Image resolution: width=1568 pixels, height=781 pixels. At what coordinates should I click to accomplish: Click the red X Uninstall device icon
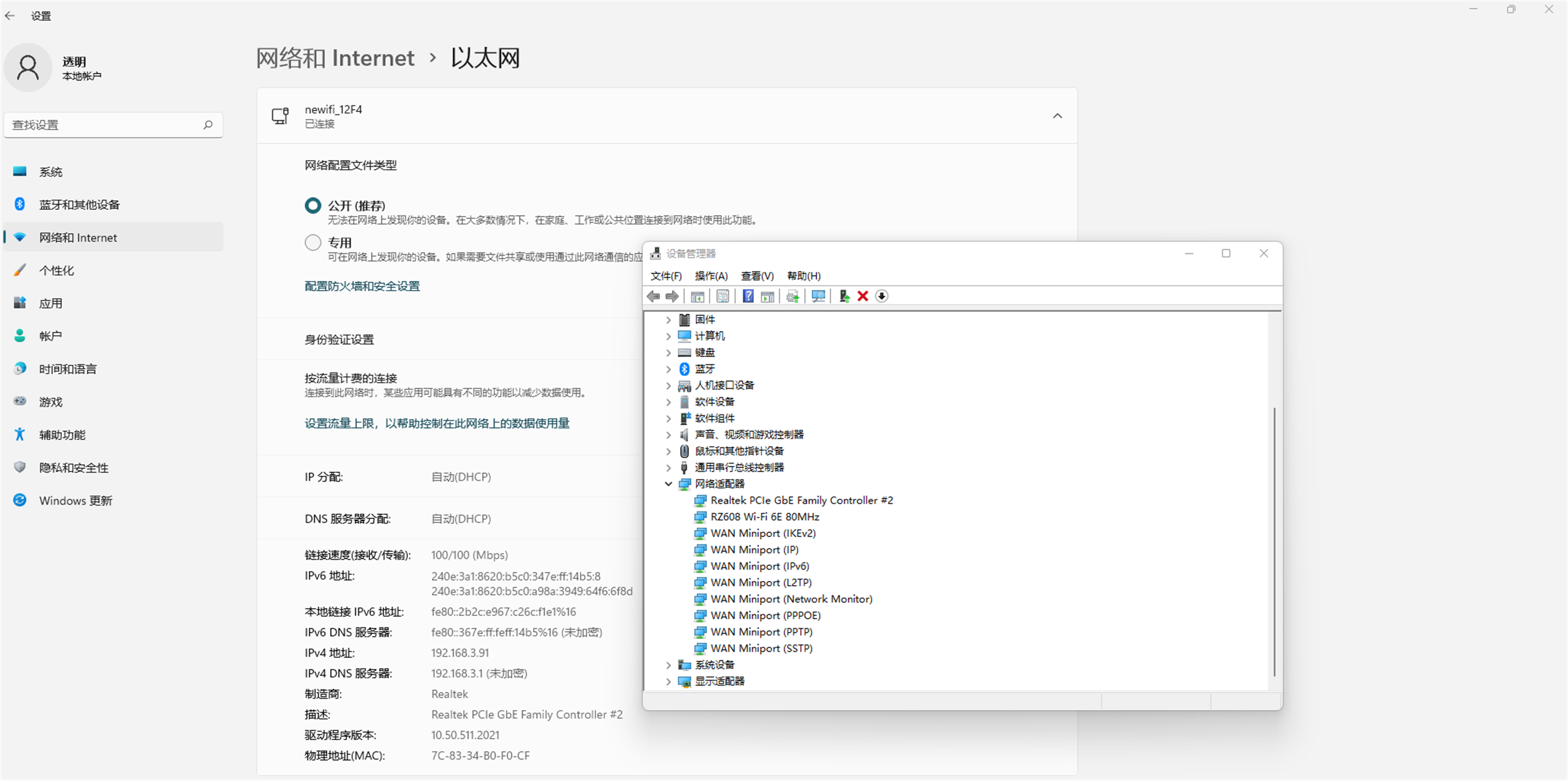click(x=862, y=296)
